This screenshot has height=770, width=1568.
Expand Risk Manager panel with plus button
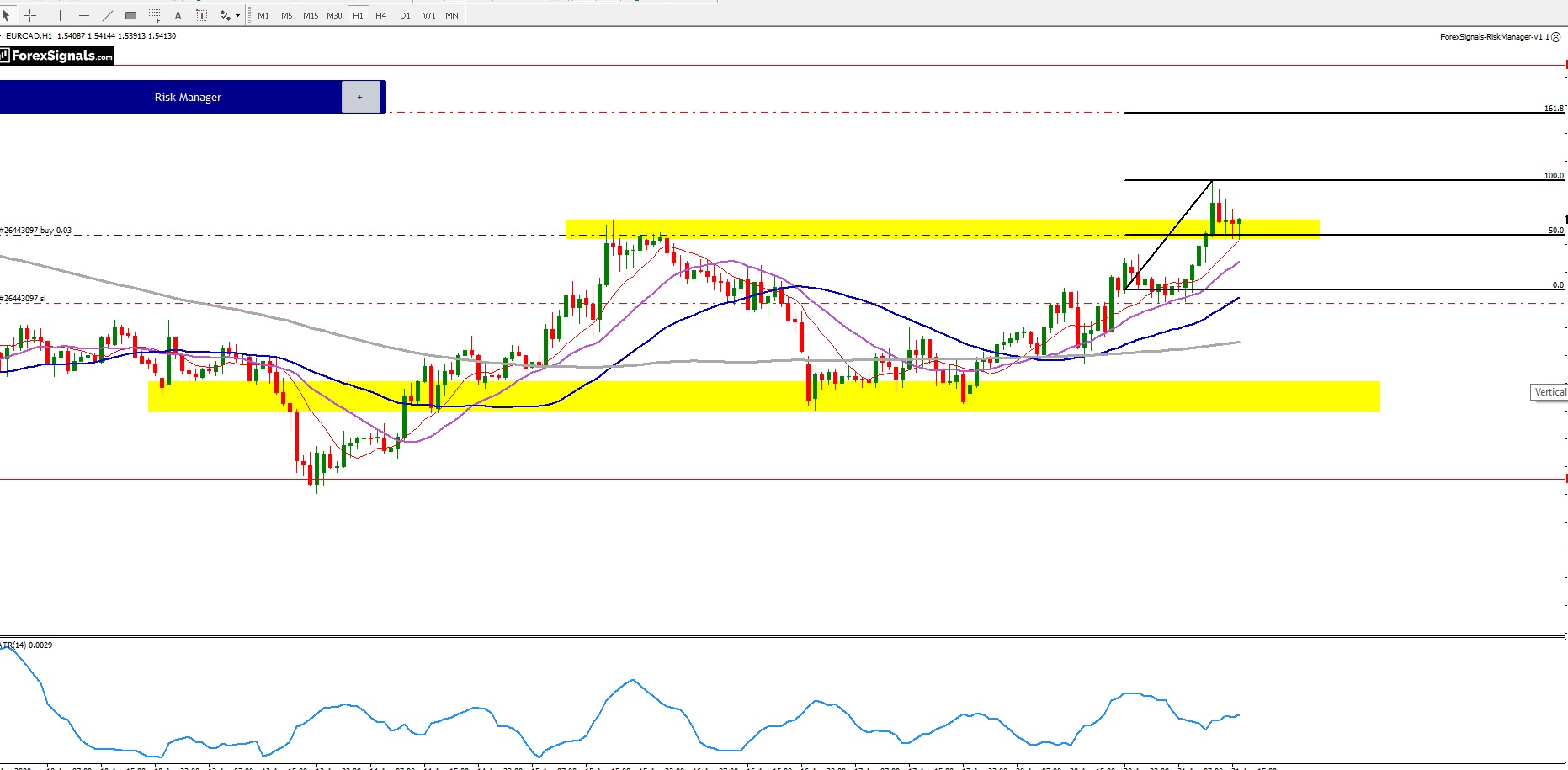click(x=360, y=97)
